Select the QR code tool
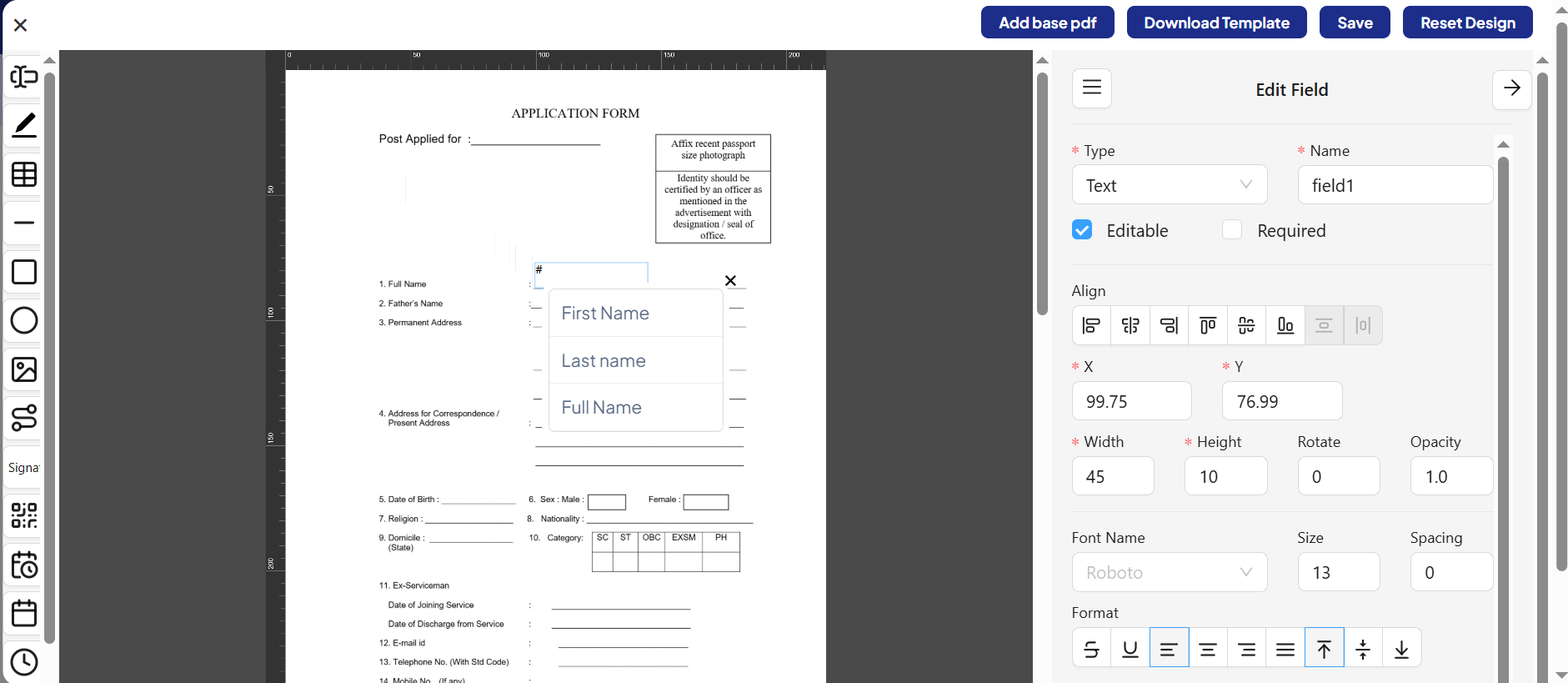The height and width of the screenshot is (683, 1568). pyautogui.click(x=23, y=515)
